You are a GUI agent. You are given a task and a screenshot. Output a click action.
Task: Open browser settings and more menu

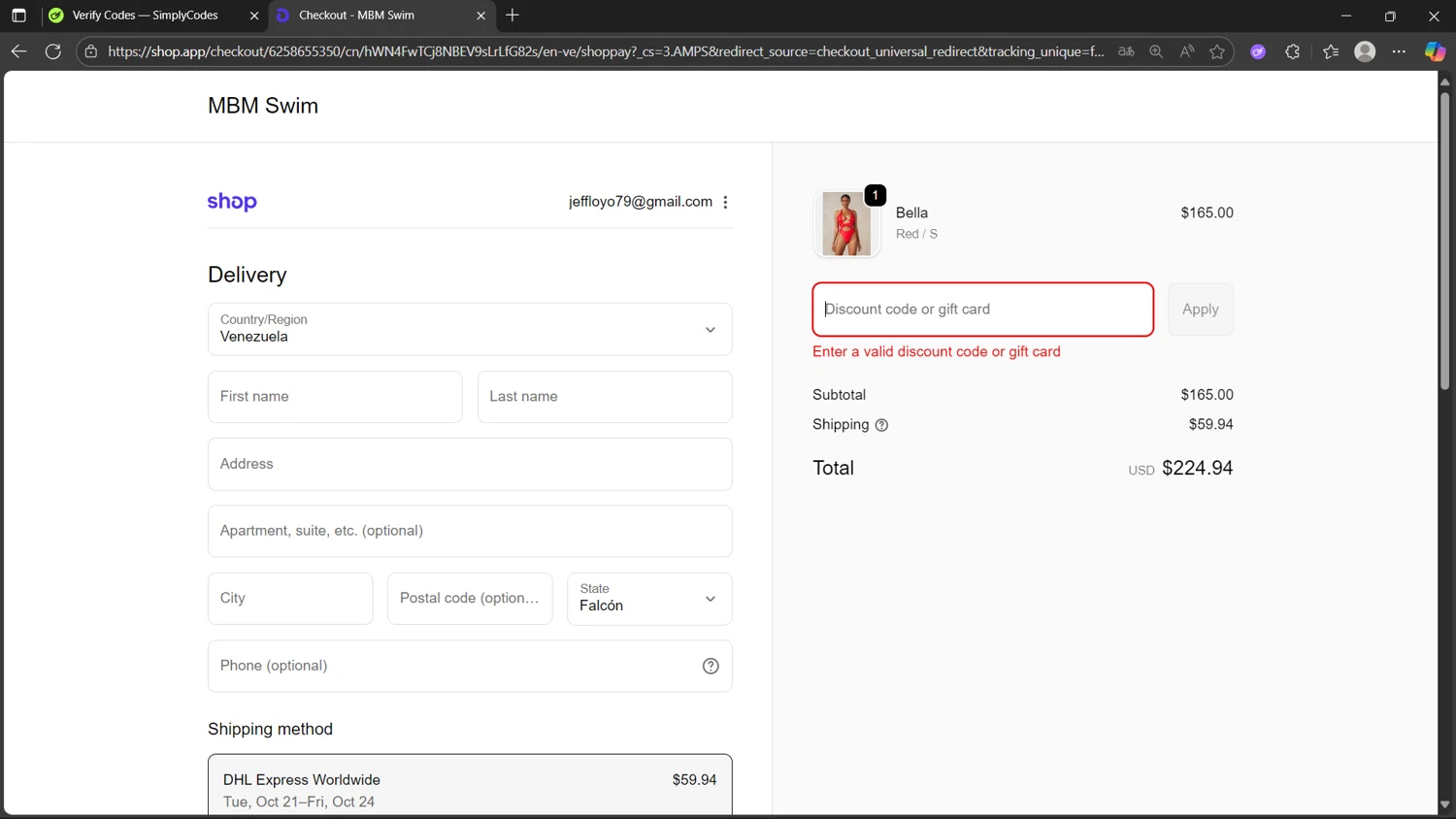pos(1399,51)
